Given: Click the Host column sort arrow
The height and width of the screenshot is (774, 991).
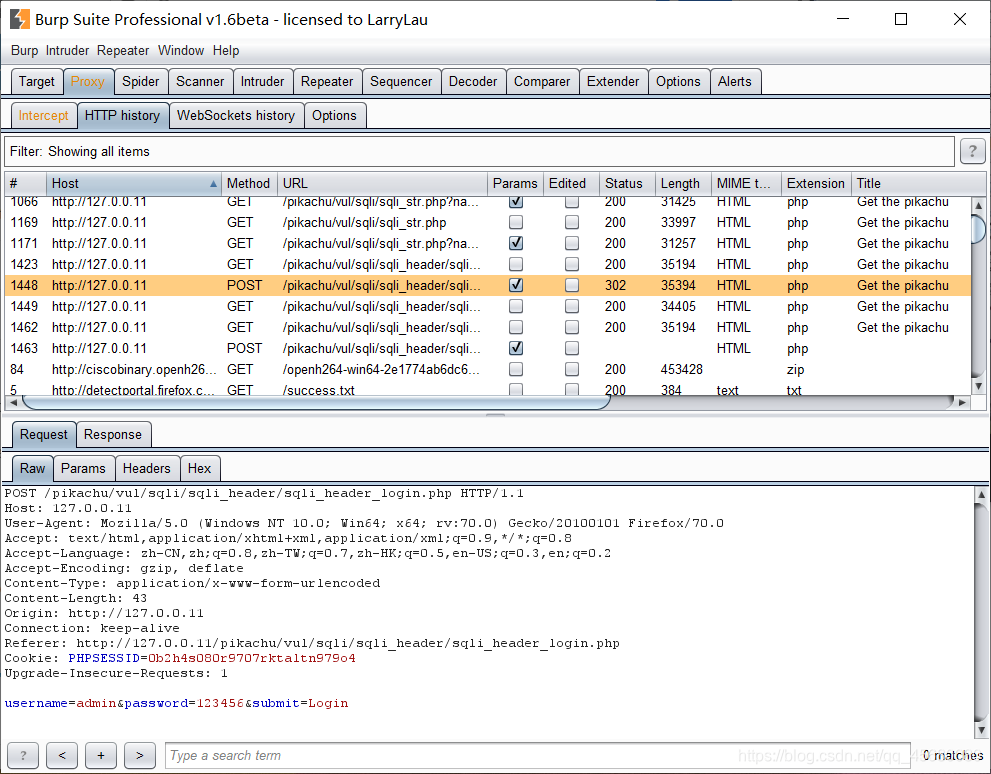Looking at the screenshot, I should coord(213,184).
